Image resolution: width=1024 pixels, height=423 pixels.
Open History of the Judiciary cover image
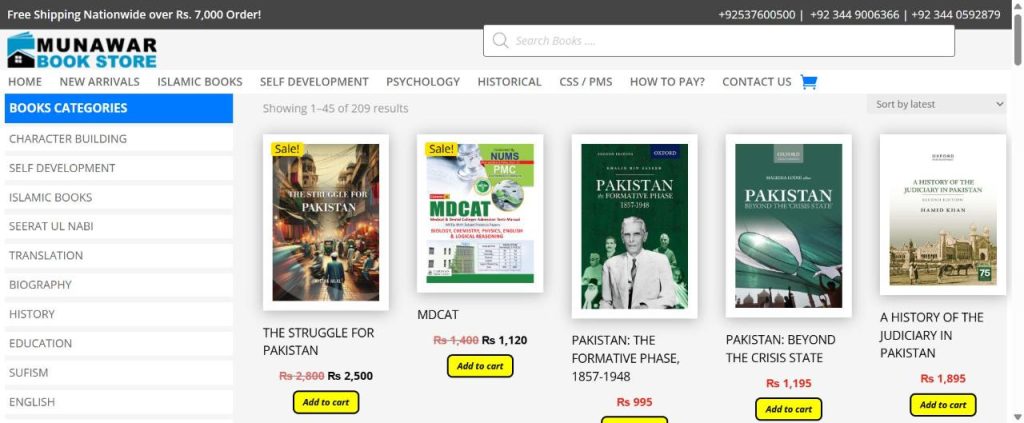[943, 215]
